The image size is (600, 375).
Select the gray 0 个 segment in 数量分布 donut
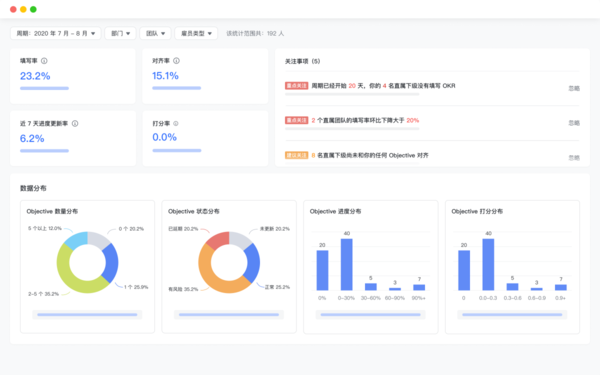point(98,239)
